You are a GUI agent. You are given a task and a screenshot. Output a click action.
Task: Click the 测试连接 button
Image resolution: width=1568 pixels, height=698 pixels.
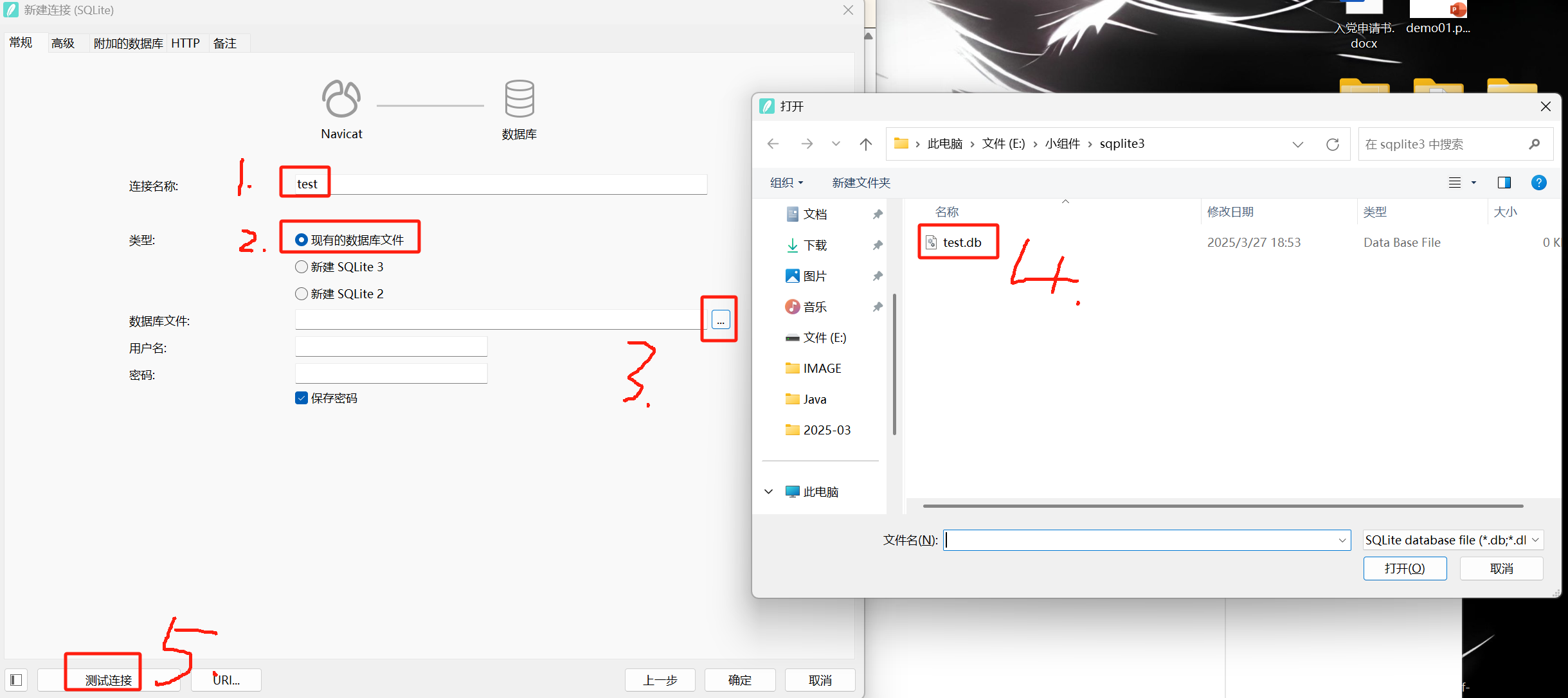click(x=108, y=679)
